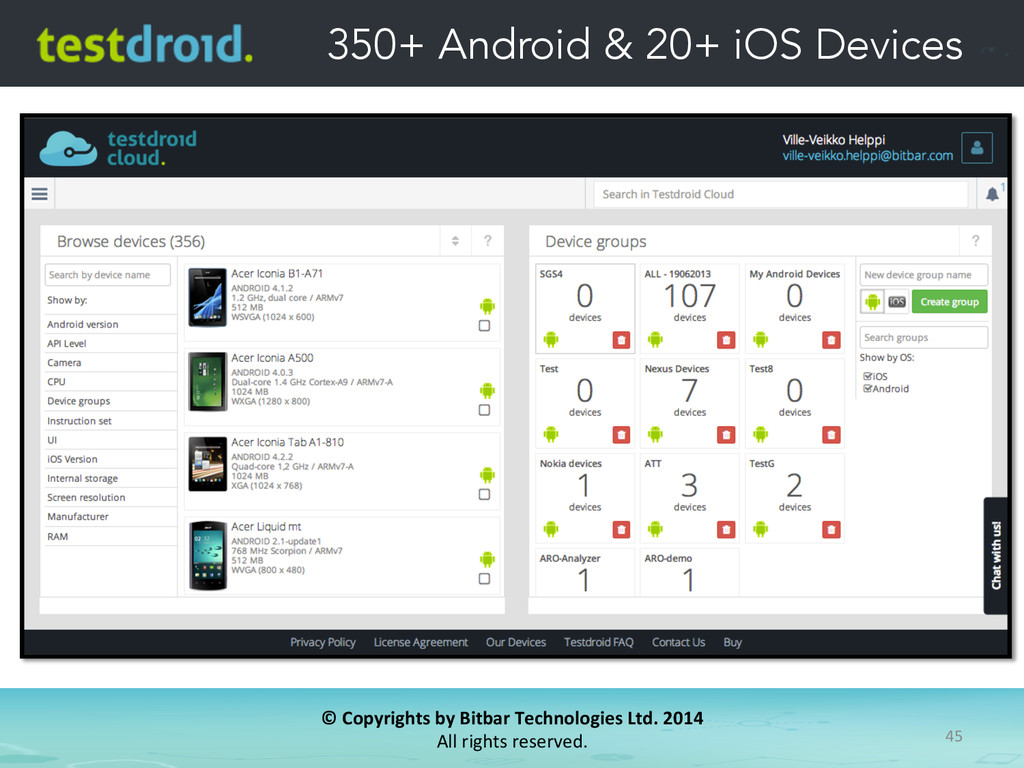Delete the Test8 device group

(x=831, y=435)
